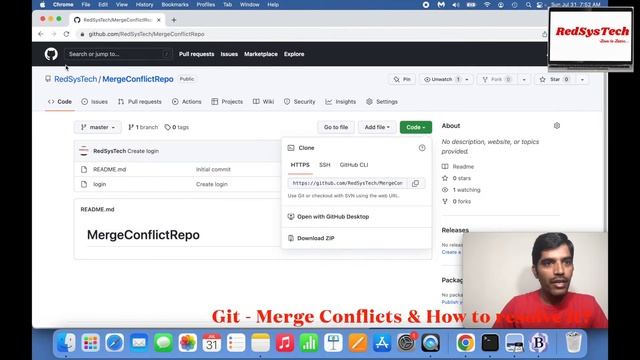Open the master branch dropdown
Image resolution: width=640 pixels, height=360 pixels.
(x=98, y=127)
